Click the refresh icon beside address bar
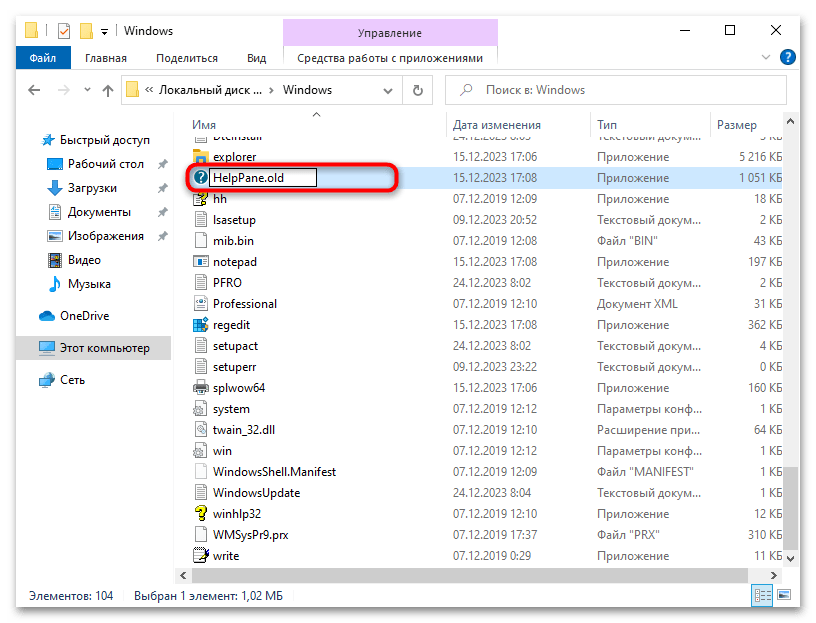 (415, 90)
